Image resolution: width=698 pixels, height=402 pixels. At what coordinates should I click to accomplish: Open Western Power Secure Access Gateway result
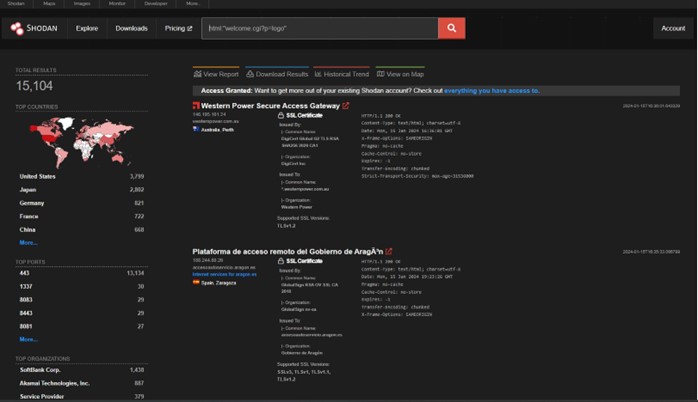click(270, 106)
